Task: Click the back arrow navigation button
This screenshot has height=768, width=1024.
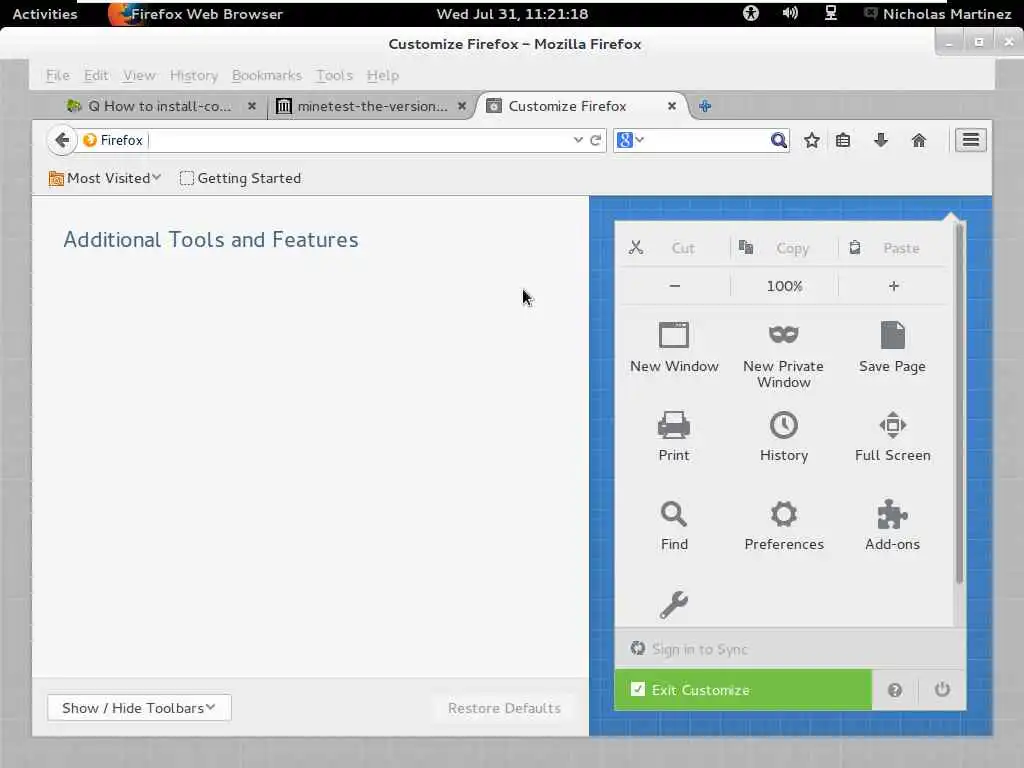Action: 62,140
